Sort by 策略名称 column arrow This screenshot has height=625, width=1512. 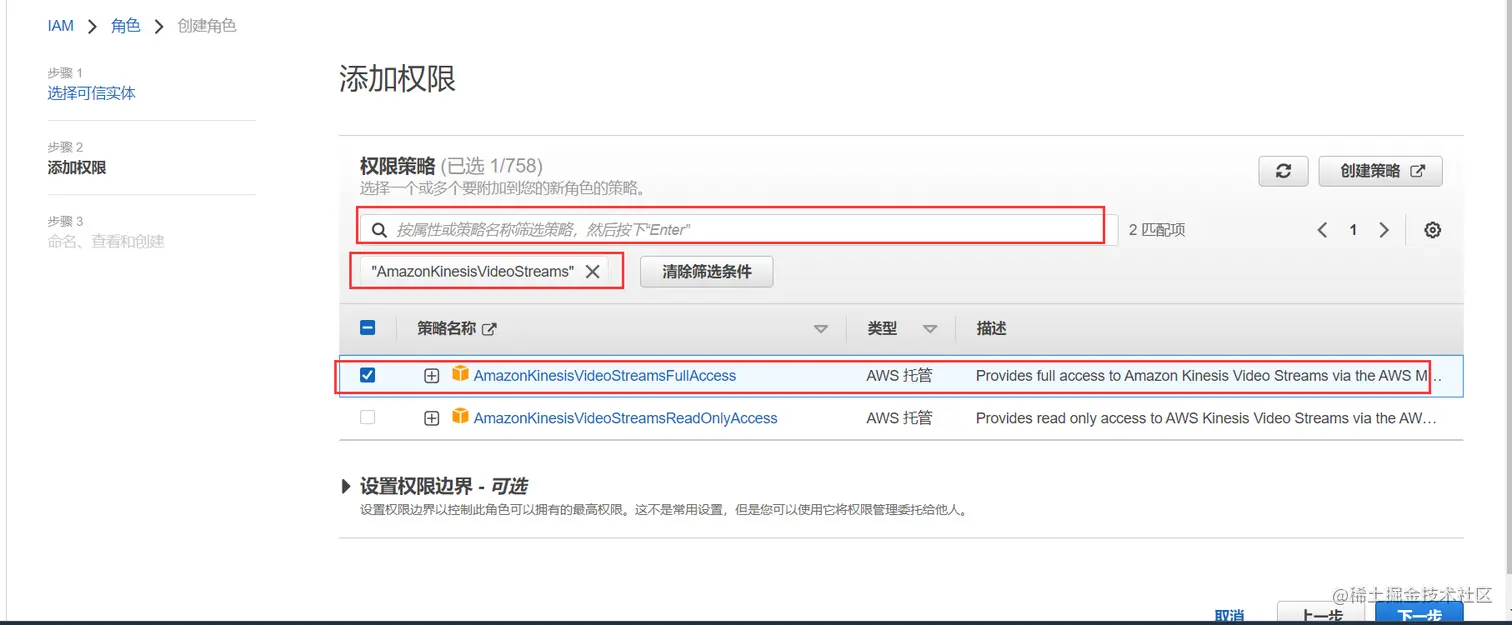[821, 329]
